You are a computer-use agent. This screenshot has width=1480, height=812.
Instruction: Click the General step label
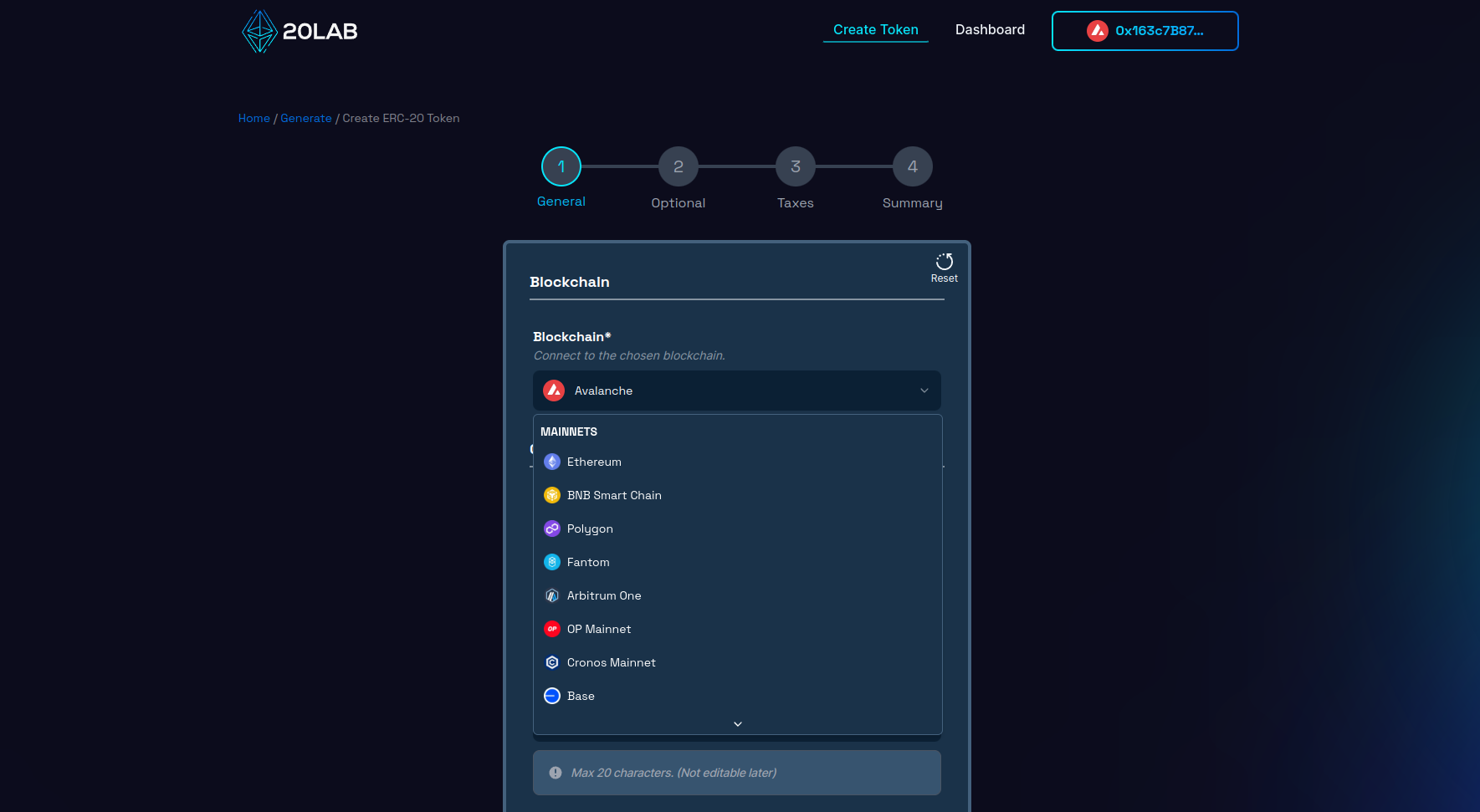[561, 202]
